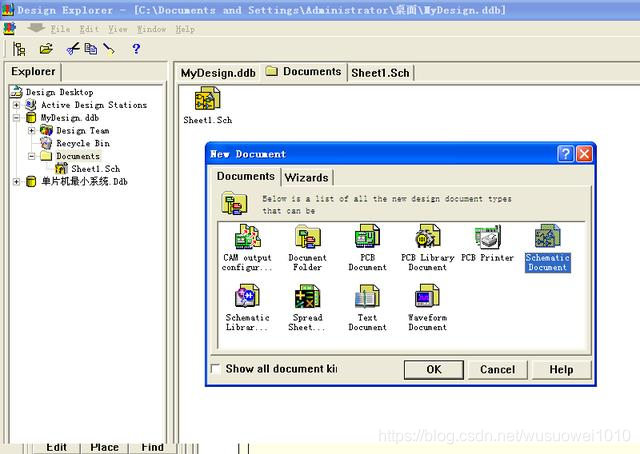Switch to the Wizards tab
Image resolution: width=640 pixels, height=454 pixels.
[x=307, y=178]
